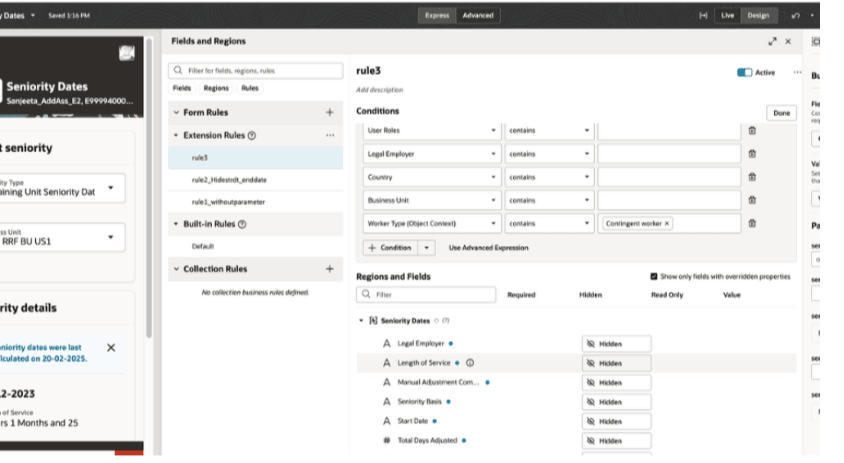Dismiss the seniority dates calculated message
This screenshot has height=463, width=844.
pyautogui.click(x=111, y=348)
